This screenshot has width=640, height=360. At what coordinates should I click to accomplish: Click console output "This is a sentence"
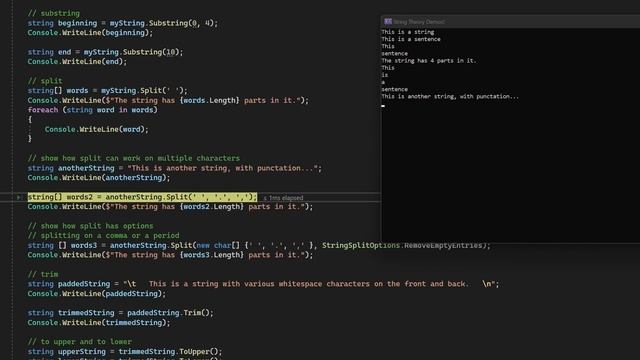point(411,39)
